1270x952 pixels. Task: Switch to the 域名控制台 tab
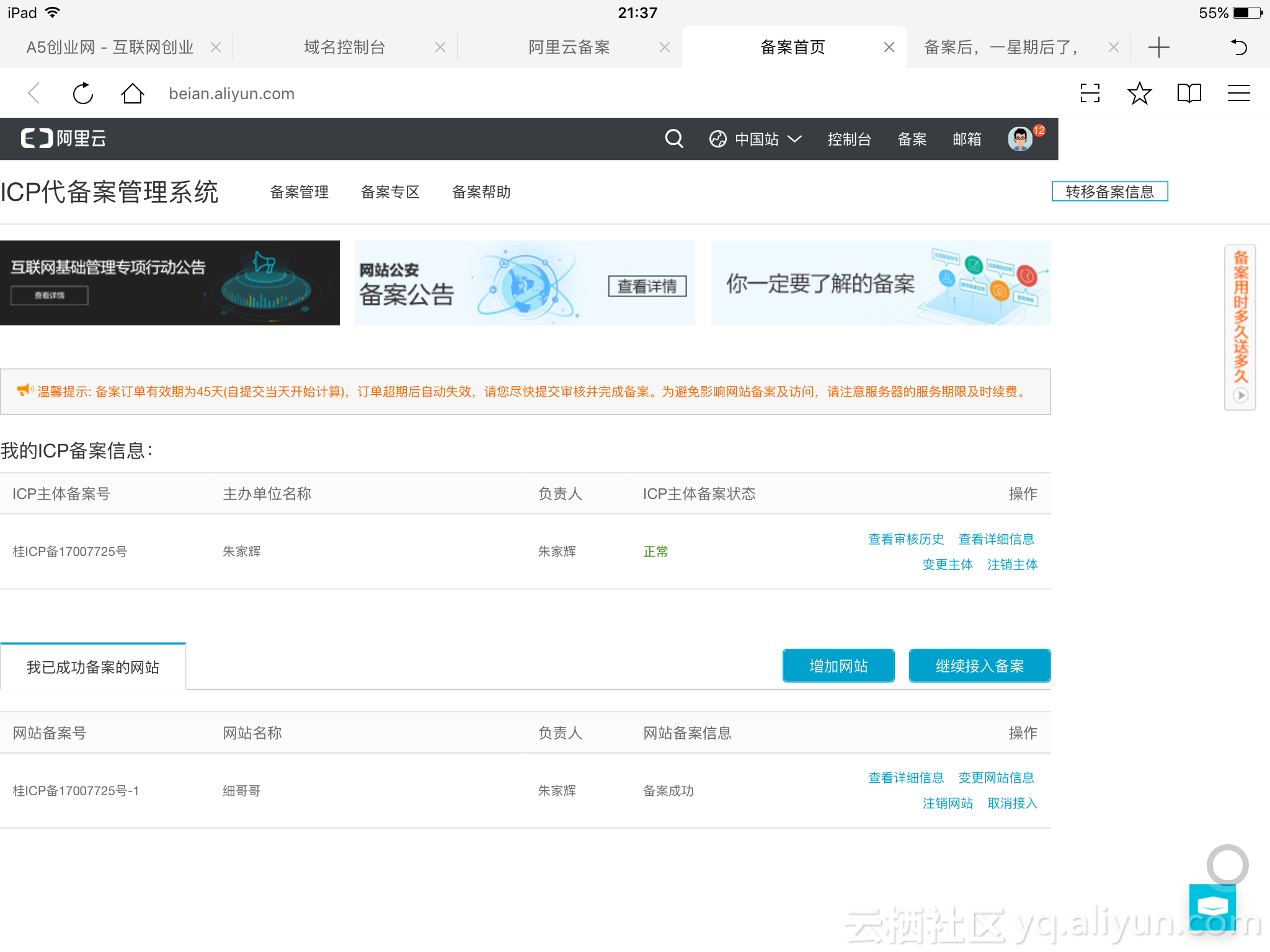[x=344, y=47]
